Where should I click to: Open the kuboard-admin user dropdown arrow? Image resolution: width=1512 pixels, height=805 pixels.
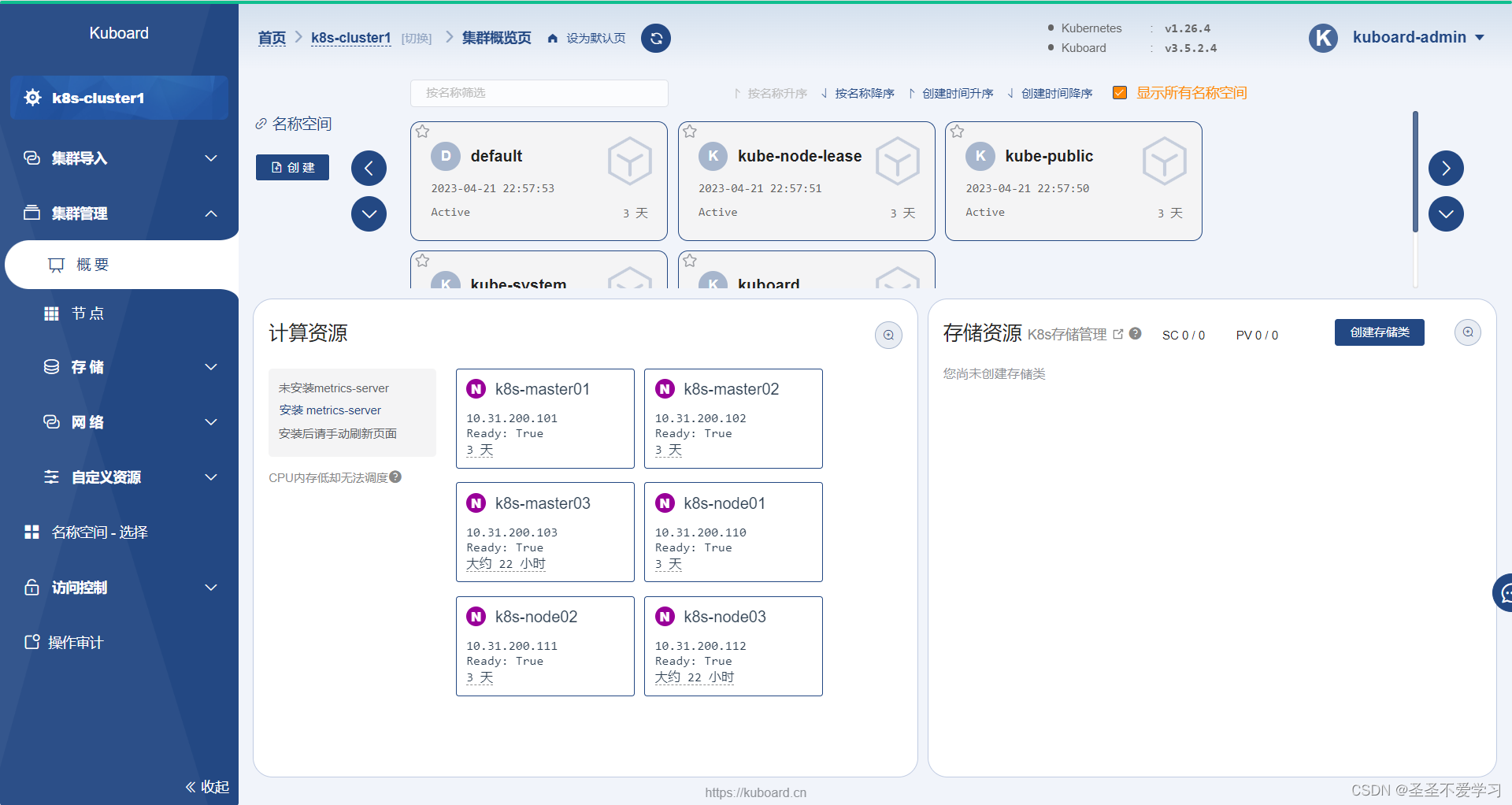click(1480, 38)
